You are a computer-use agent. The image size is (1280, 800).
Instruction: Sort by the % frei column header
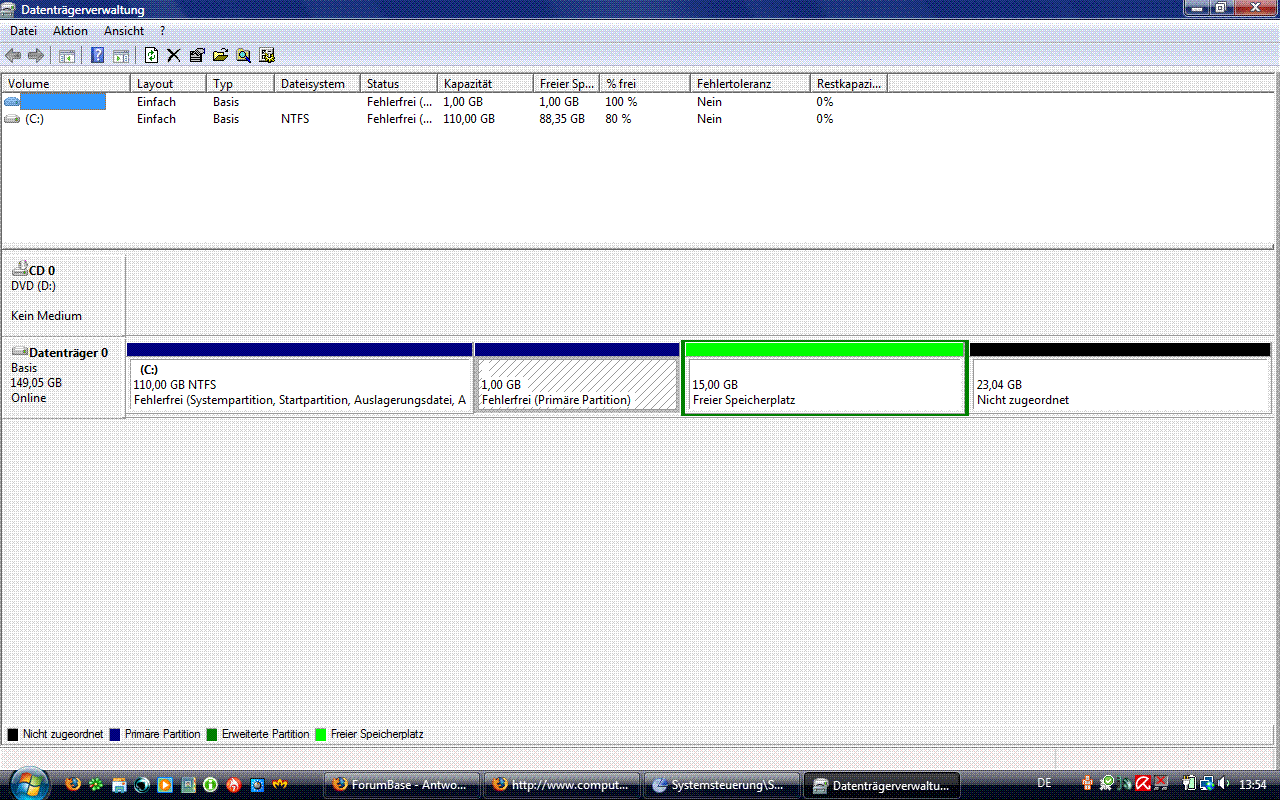[645, 84]
